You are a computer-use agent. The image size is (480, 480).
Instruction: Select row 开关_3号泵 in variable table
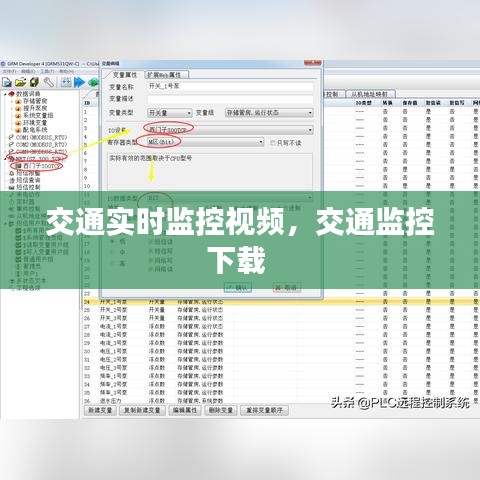280,318
